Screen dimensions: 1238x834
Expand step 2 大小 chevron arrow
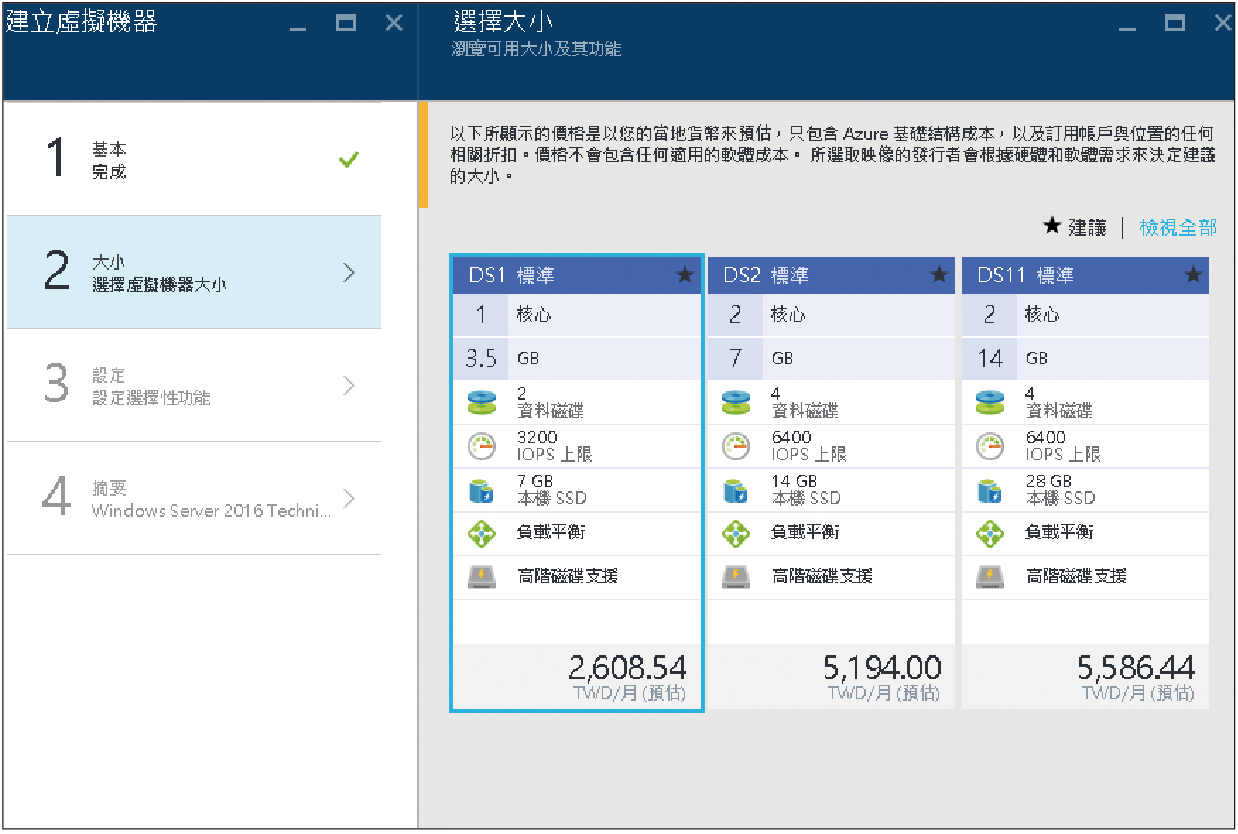[349, 272]
